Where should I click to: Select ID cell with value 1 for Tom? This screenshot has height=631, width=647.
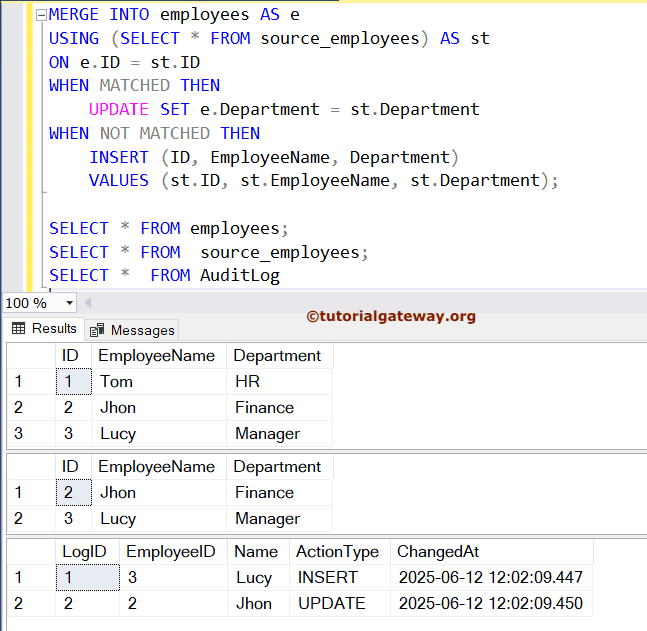(x=74, y=381)
